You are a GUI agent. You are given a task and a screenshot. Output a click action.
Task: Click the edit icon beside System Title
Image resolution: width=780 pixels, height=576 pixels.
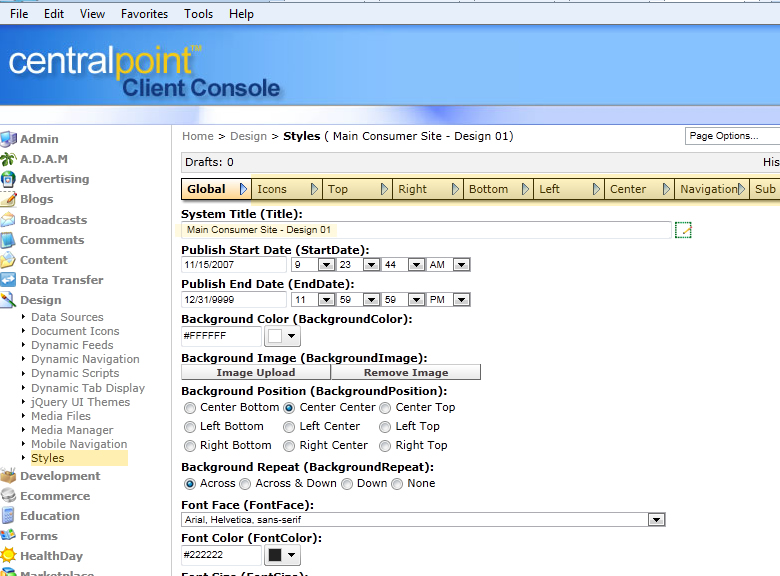(683, 230)
